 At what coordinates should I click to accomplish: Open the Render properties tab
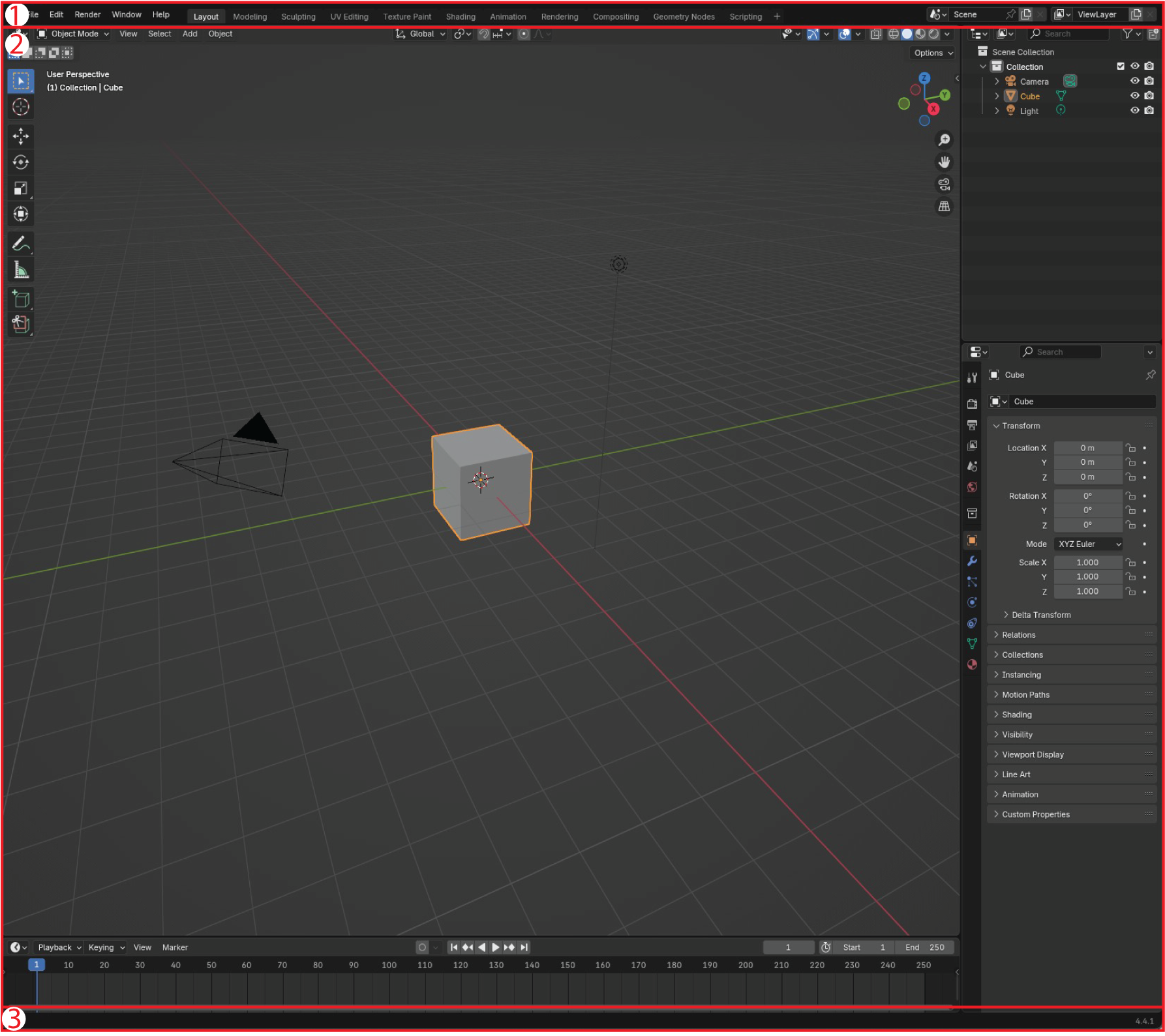coord(972,404)
